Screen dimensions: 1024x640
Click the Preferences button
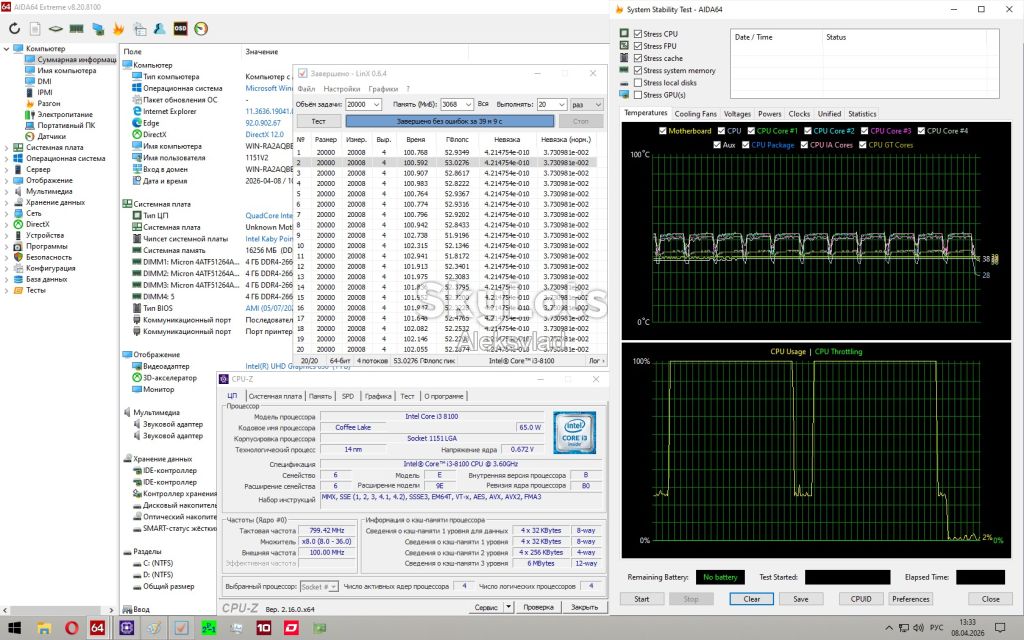click(x=910, y=599)
